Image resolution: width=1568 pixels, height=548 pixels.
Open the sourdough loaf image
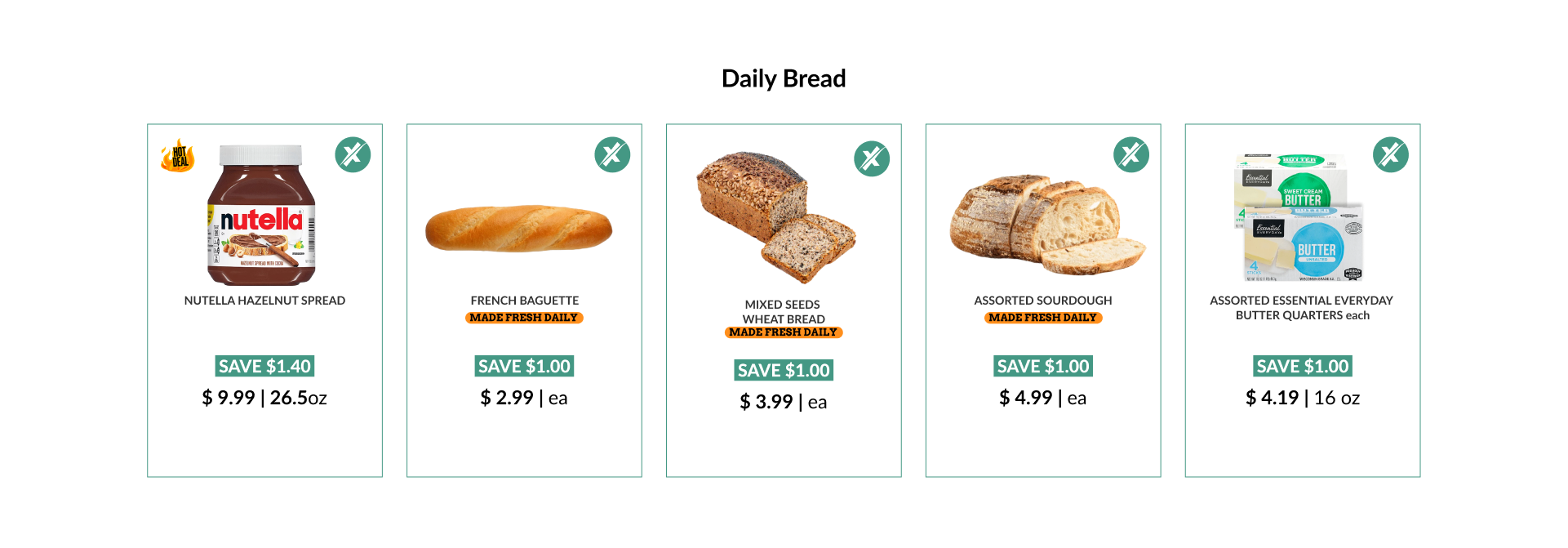pyautogui.click(x=1048, y=225)
